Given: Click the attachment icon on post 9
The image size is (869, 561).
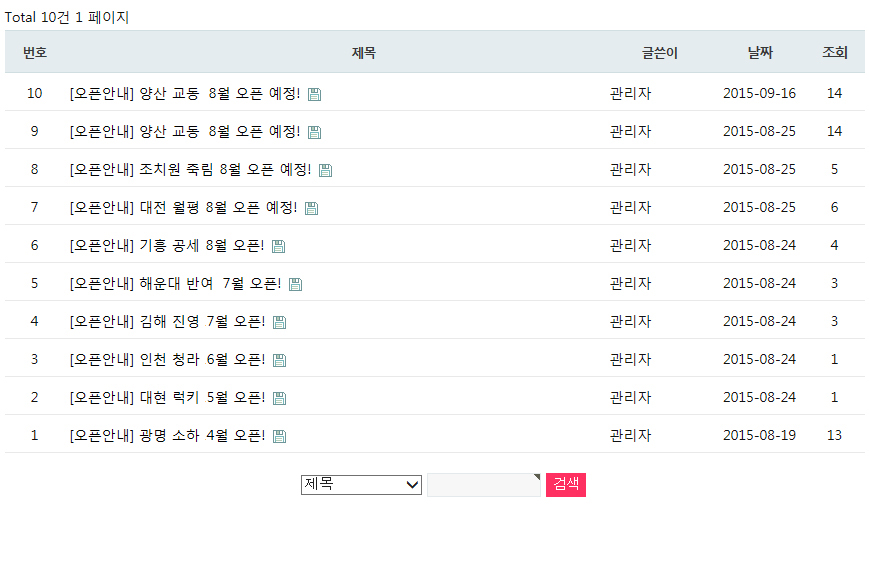Looking at the screenshot, I should [314, 132].
